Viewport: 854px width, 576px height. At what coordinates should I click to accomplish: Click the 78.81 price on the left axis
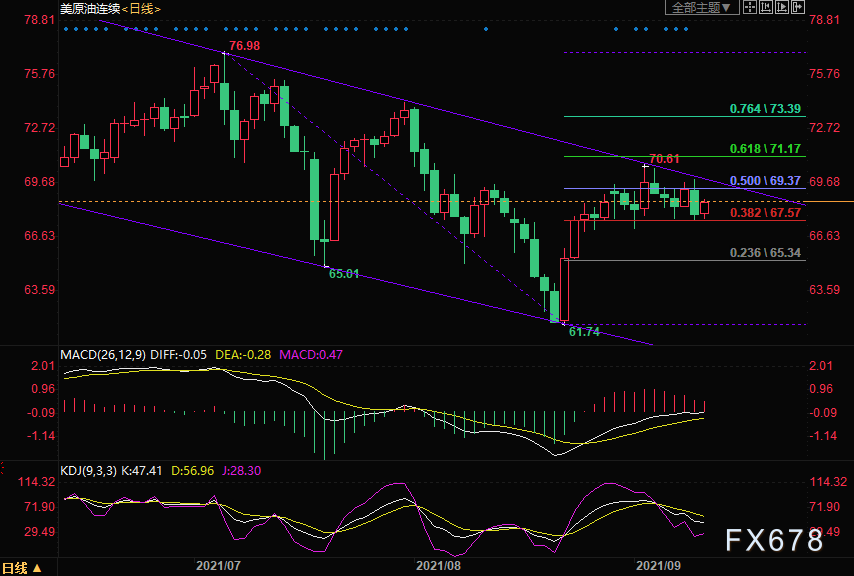(40, 20)
